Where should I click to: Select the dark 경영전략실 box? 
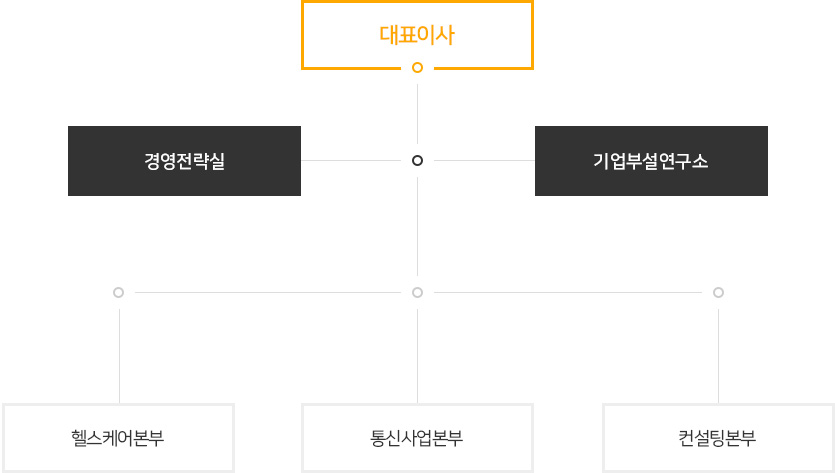184,161
